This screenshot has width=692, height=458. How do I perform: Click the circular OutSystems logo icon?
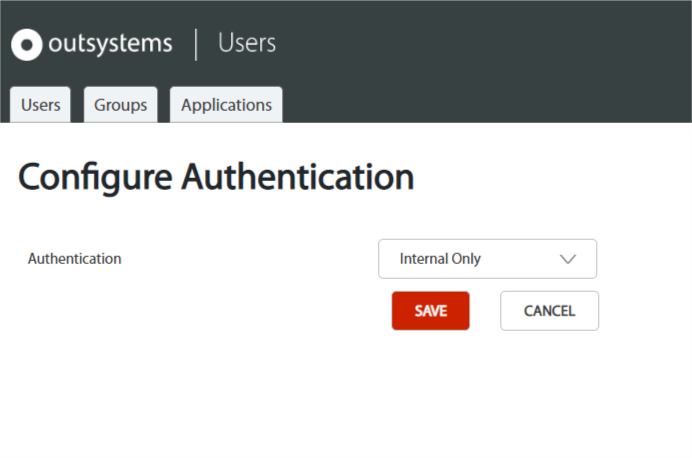(26, 45)
